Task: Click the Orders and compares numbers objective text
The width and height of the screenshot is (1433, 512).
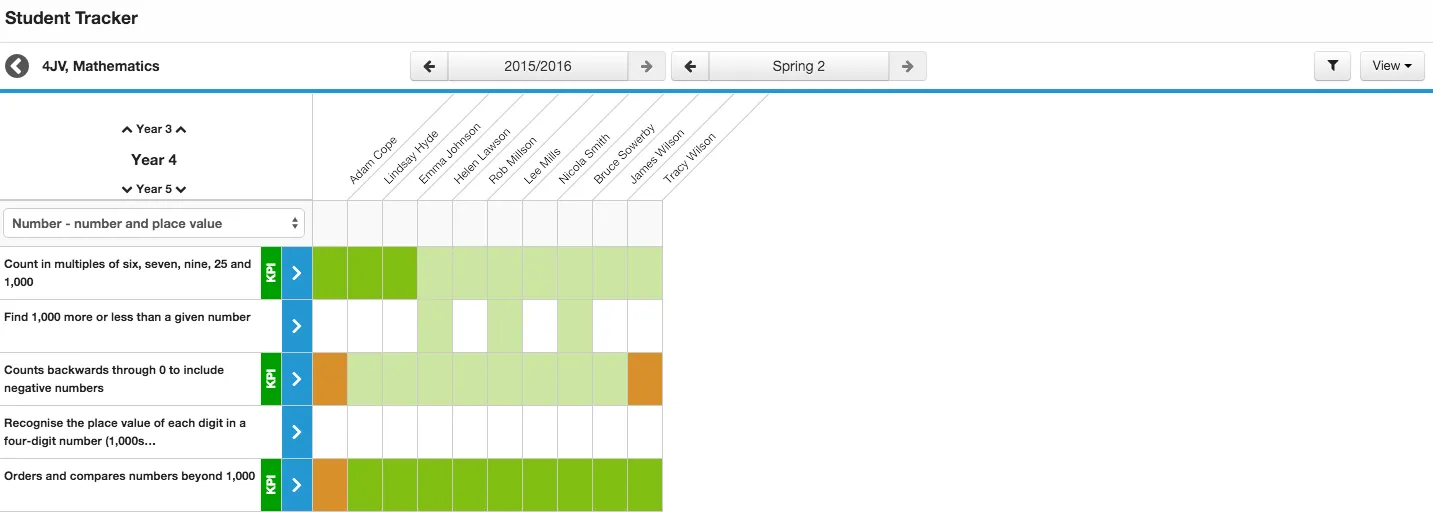Action: click(130, 476)
